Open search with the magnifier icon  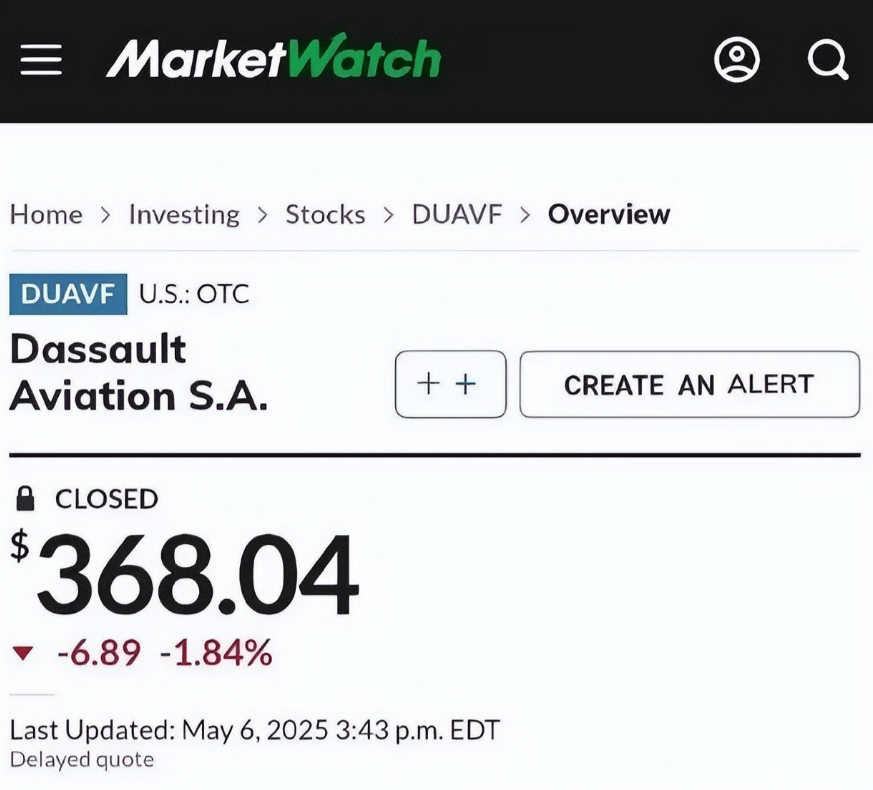[x=827, y=60]
